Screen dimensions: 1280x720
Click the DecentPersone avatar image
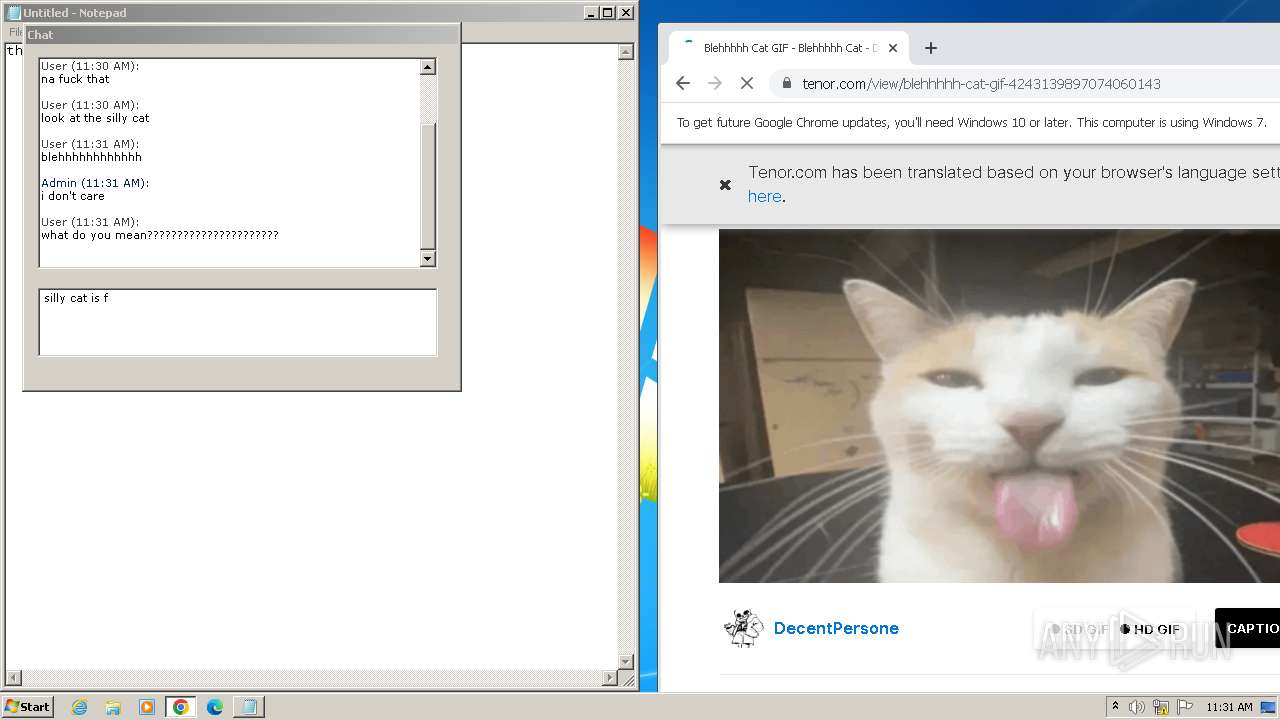coord(743,628)
